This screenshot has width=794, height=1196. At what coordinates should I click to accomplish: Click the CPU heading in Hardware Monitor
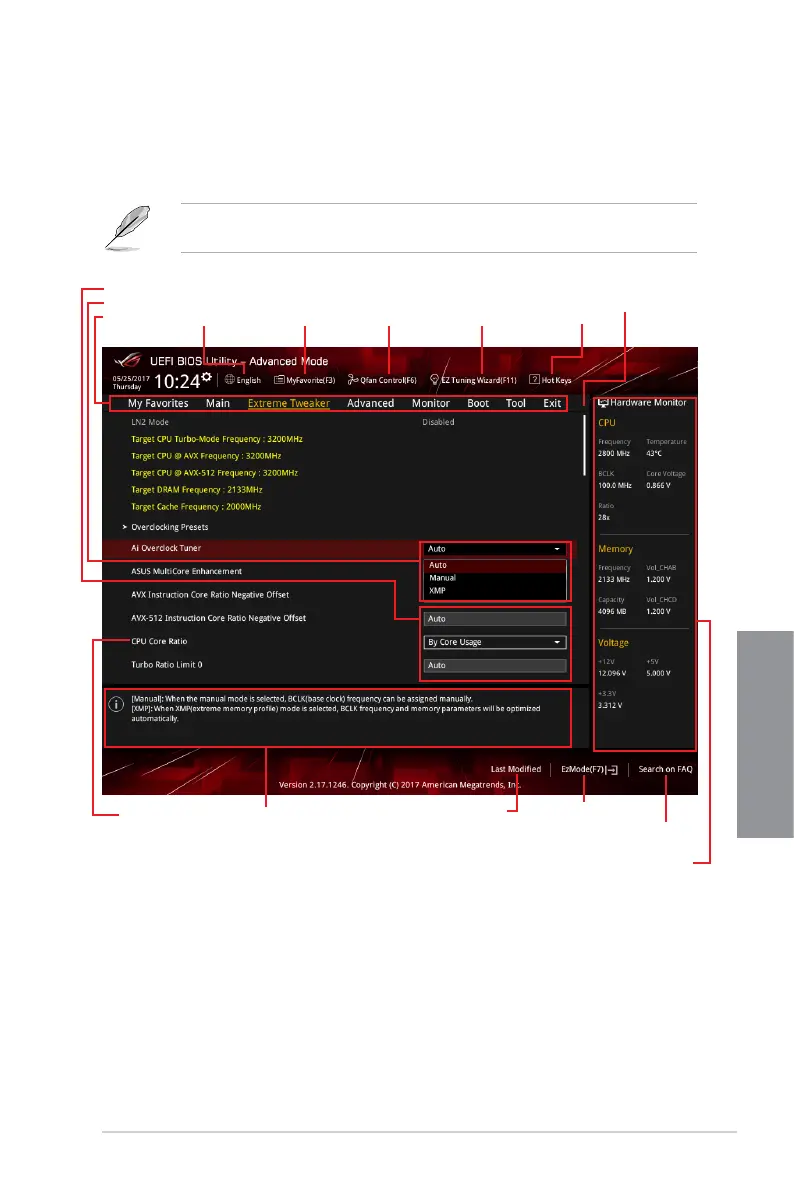(607, 423)
